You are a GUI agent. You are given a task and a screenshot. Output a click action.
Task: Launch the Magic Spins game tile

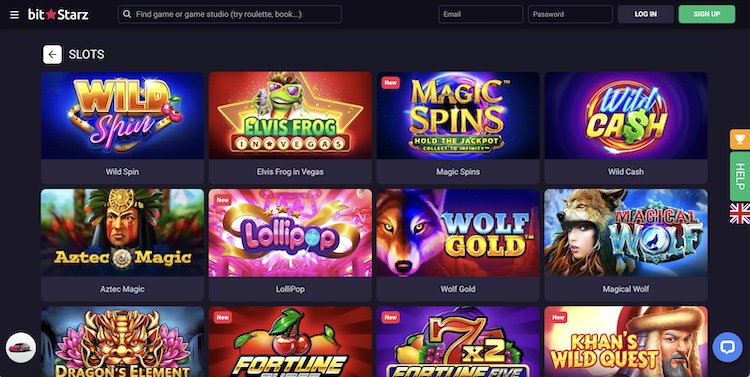[x=458, y=115]
